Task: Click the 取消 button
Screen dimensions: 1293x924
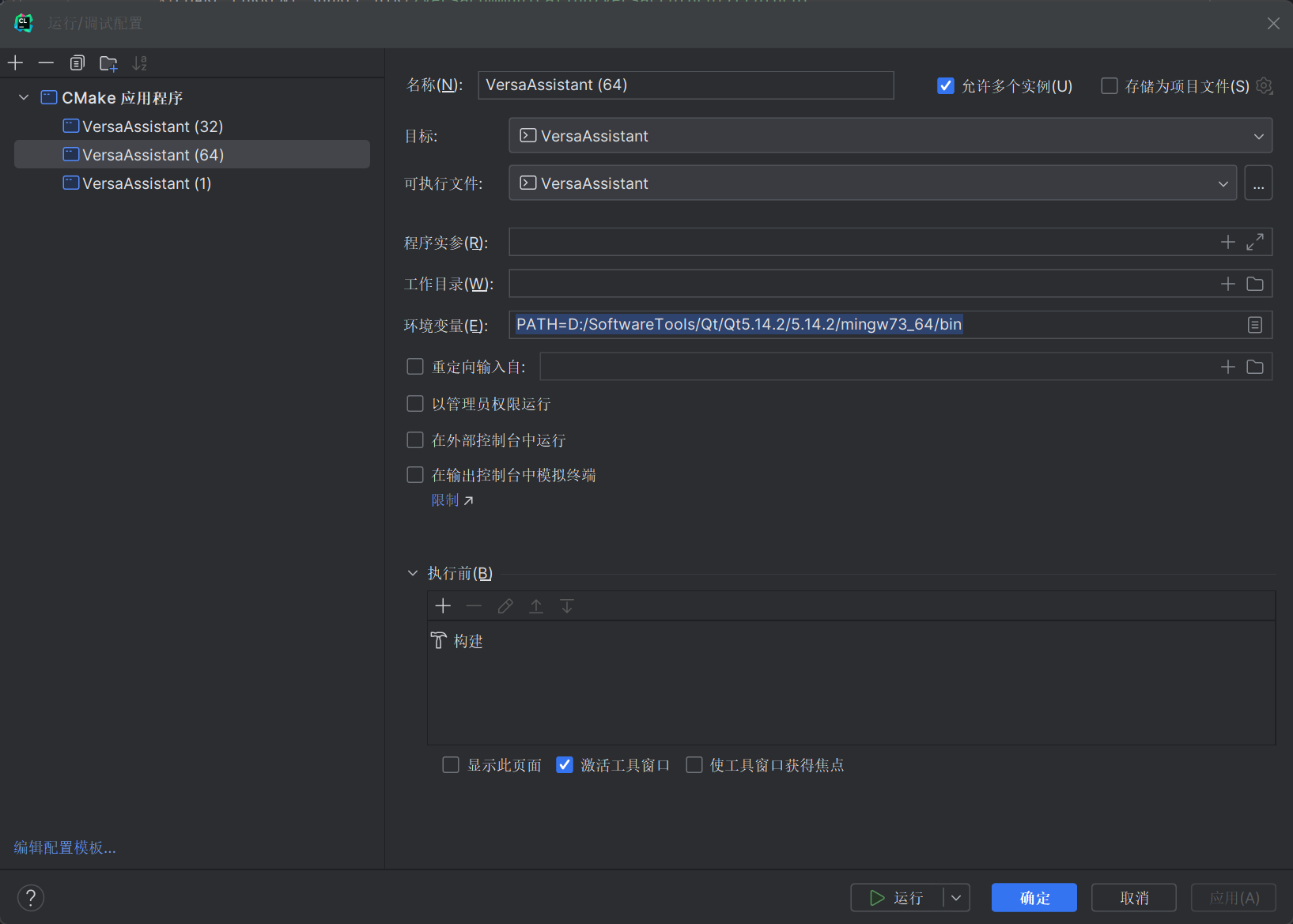Action: [x=1134, y=898]
